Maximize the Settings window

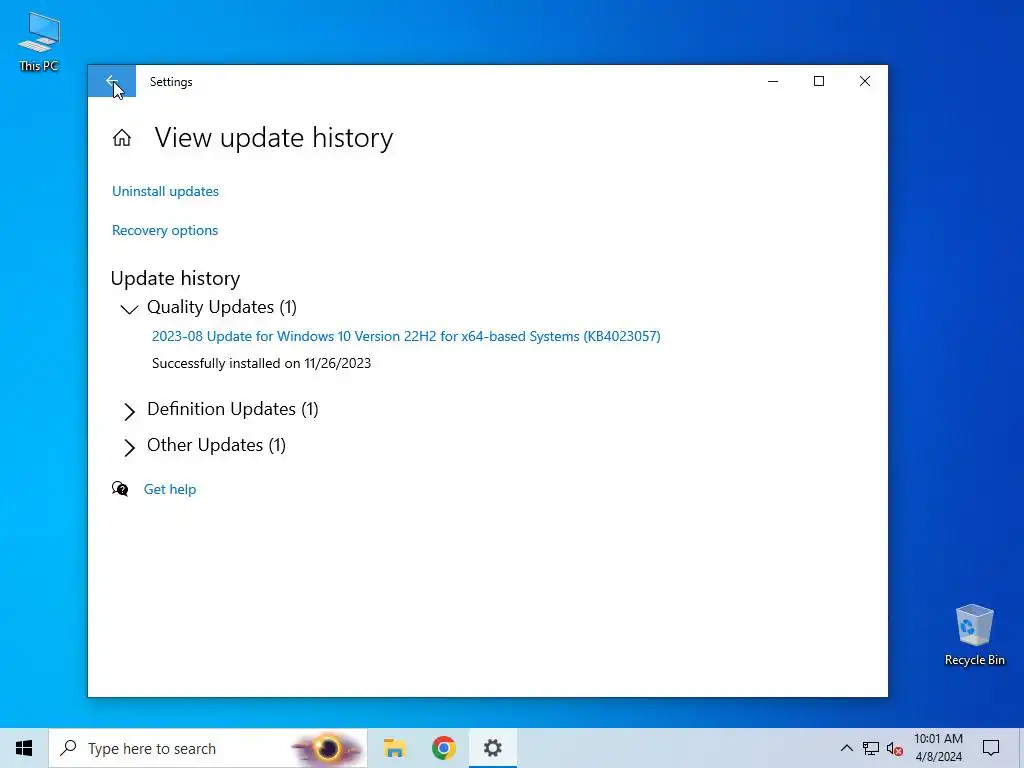[x=819, y=81]
